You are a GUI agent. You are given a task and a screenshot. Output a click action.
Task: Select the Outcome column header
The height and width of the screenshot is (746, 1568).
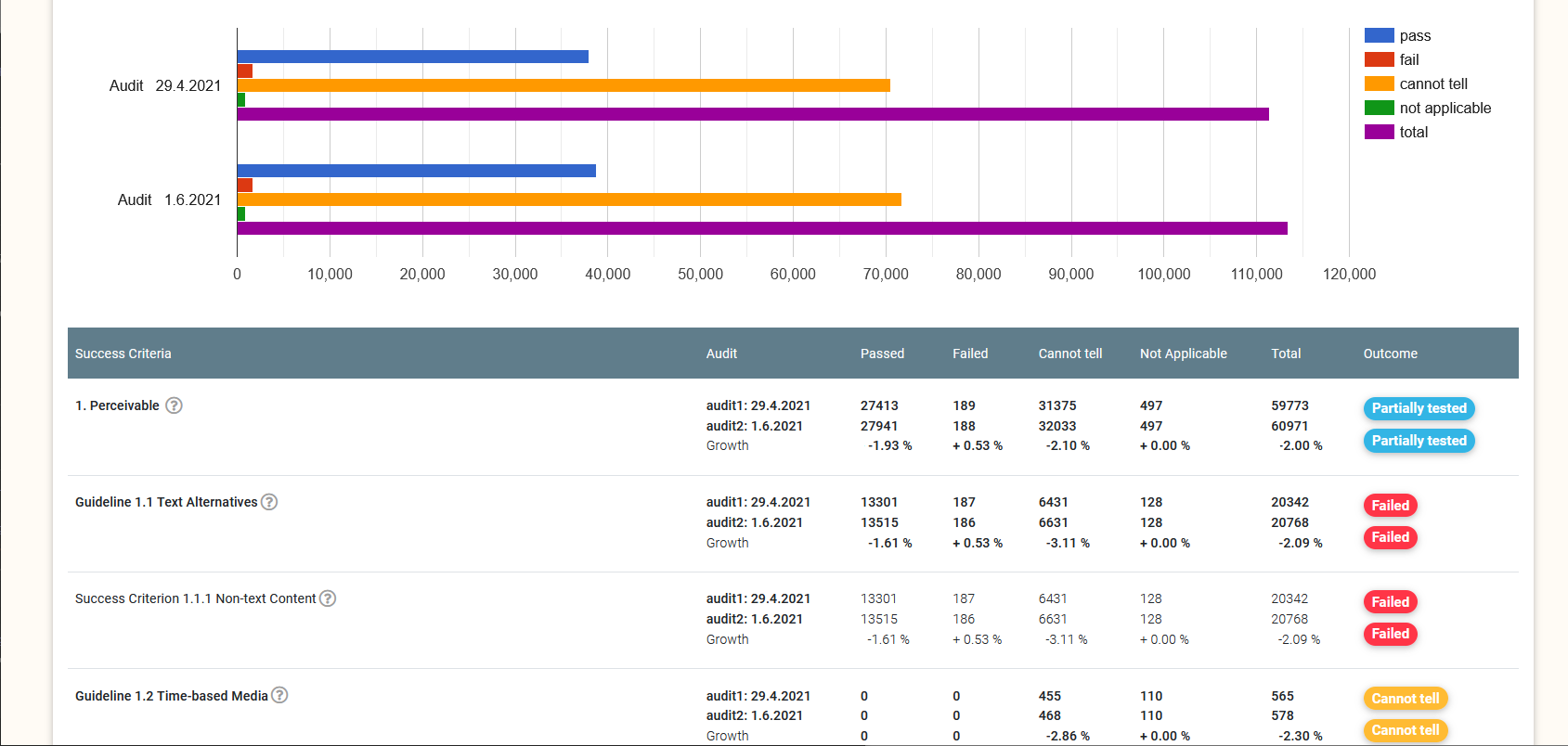tap(1391, 354)
